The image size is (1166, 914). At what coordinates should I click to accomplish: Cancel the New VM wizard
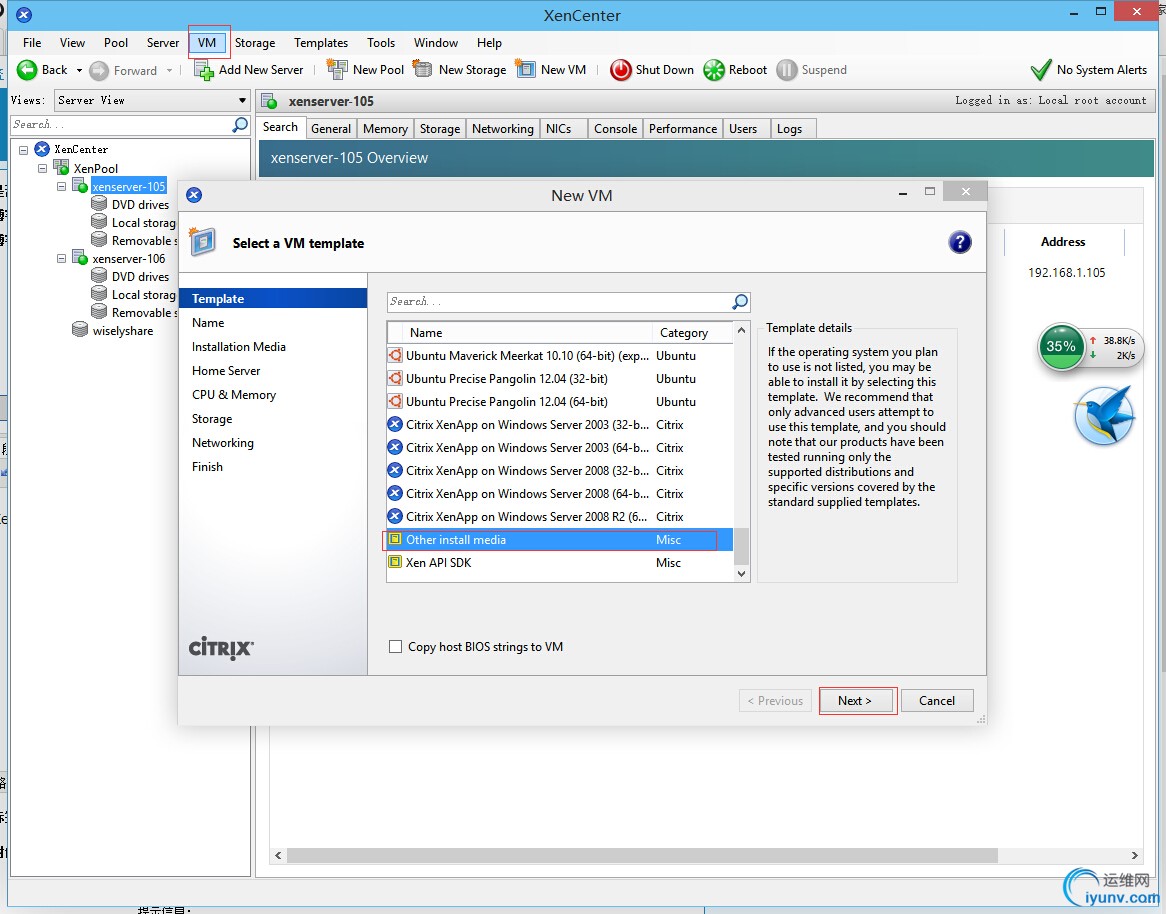(937, 701)
